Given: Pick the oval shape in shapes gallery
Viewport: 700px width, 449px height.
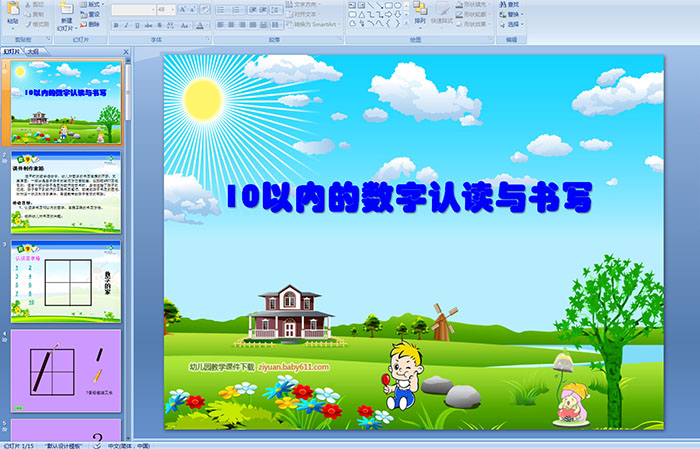Looking at the screenshot, I should point(398,5).
